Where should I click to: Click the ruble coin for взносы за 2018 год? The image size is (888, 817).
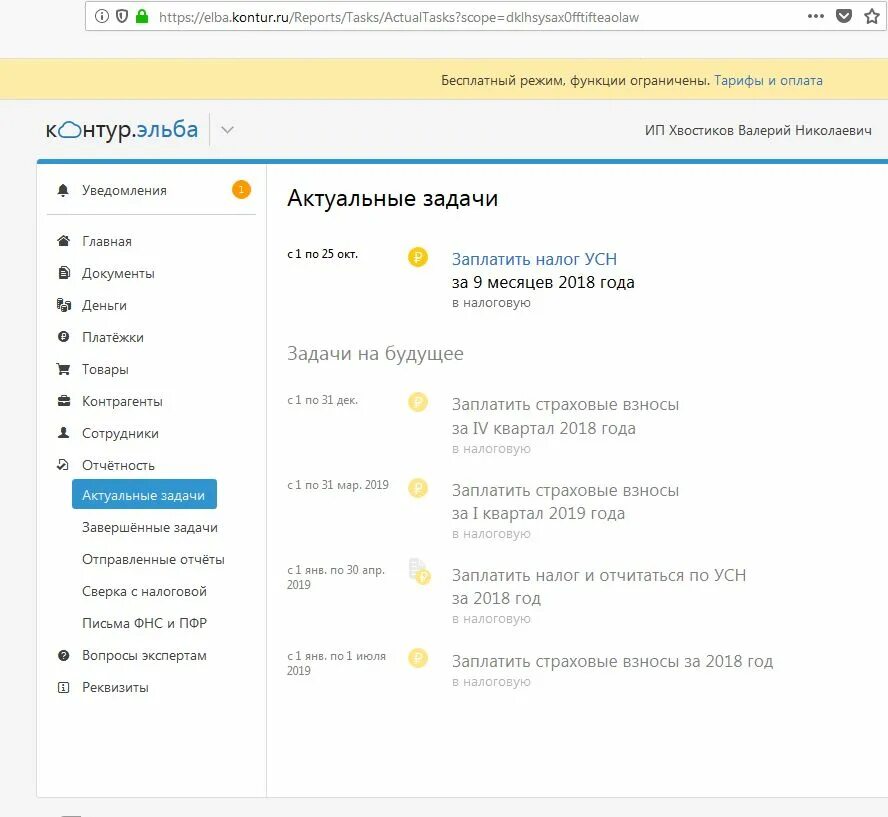pyautogui.click(x=418, y=658)
